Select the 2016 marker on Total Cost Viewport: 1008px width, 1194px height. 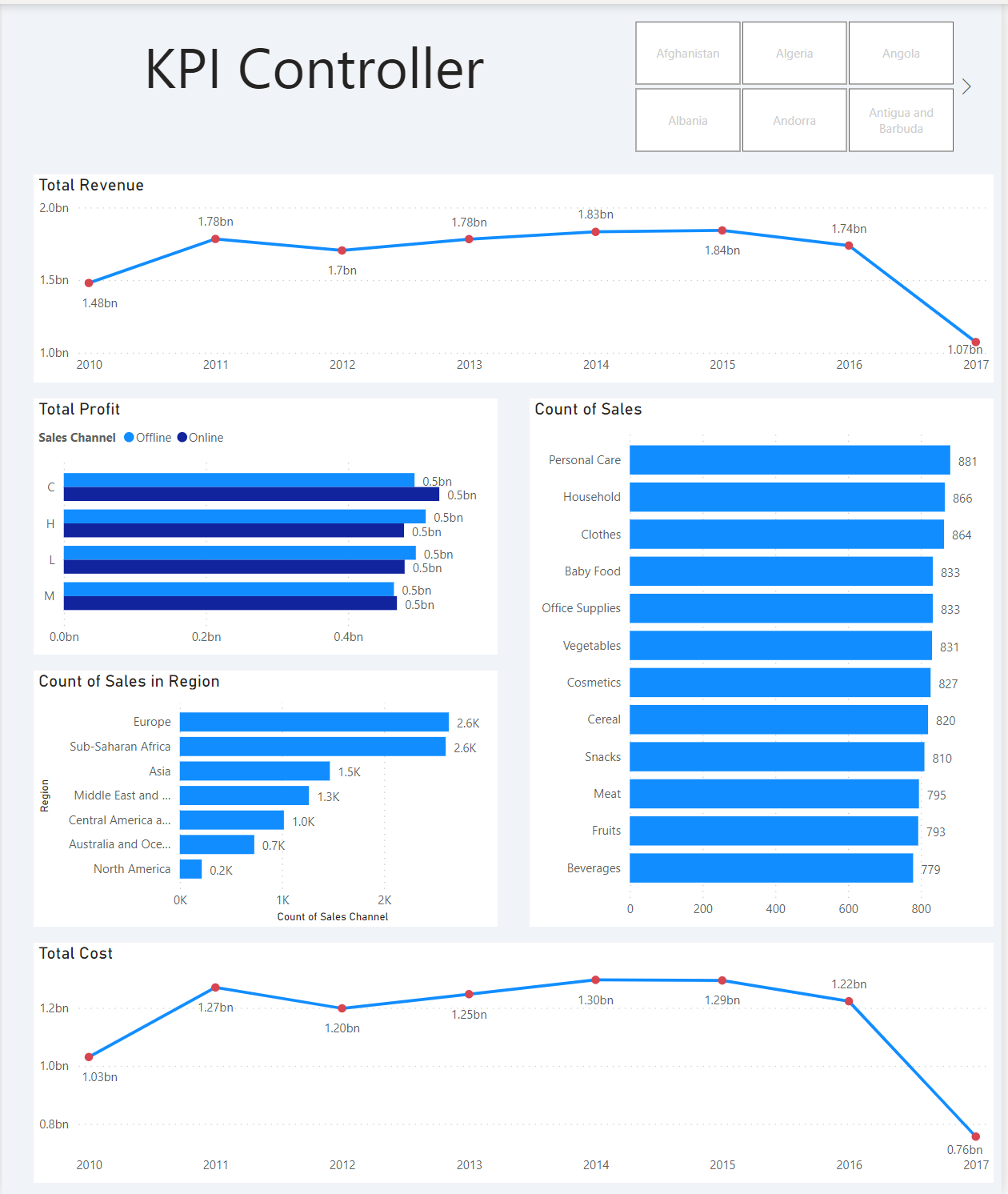[x=849, y=1001]
